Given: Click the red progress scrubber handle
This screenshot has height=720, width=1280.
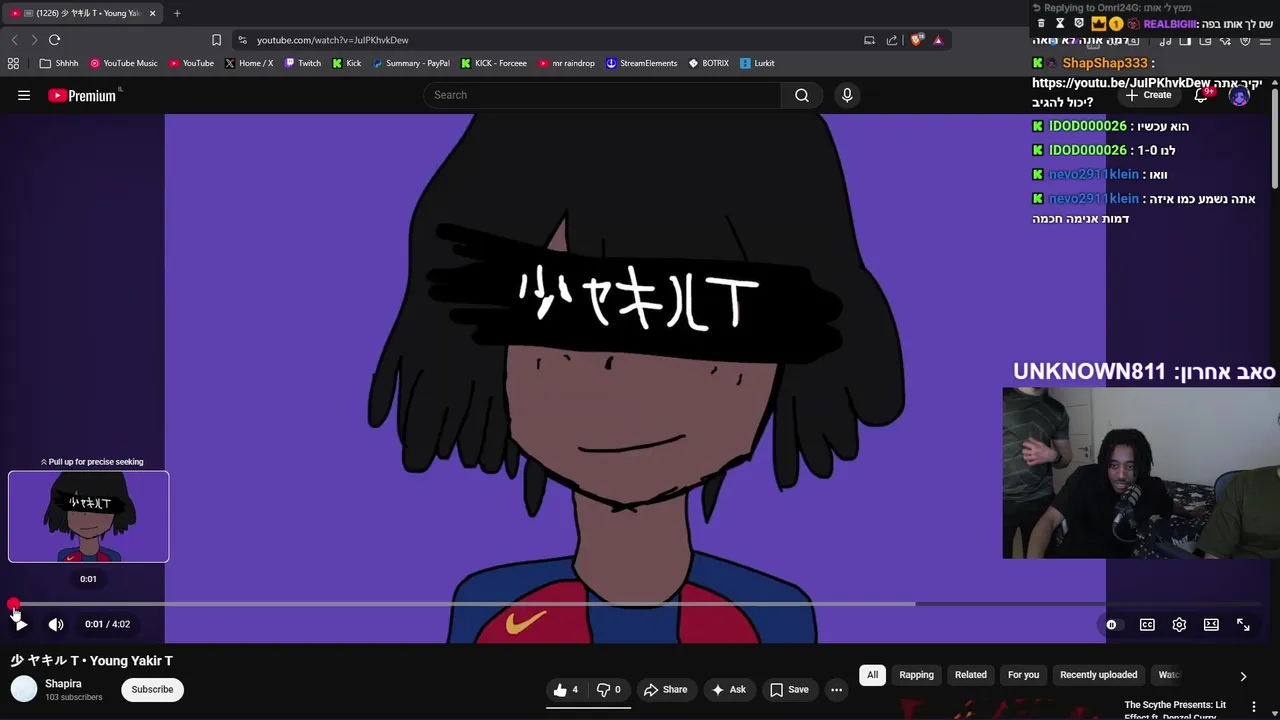Looking at the screenshot, I should coord(13,604).
